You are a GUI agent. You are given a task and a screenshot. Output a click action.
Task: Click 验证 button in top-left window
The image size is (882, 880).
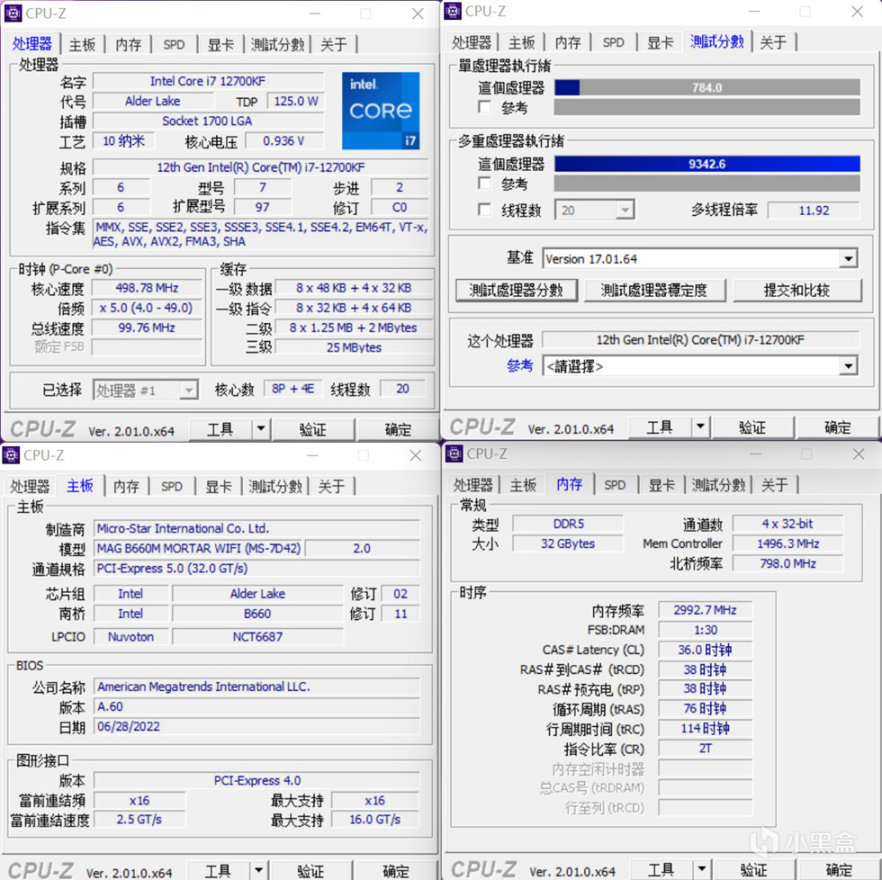tap(313, 429)
